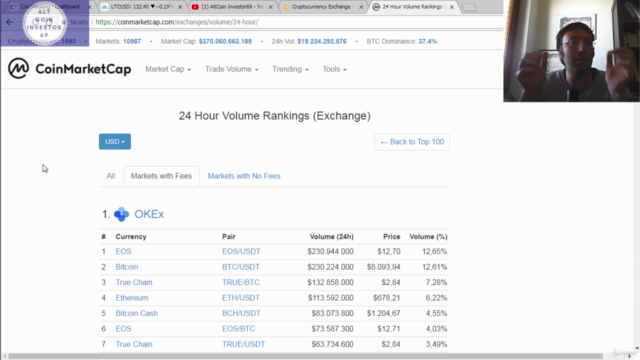
Task: Open EOS currency link in row 6
Action: [123, 329]
